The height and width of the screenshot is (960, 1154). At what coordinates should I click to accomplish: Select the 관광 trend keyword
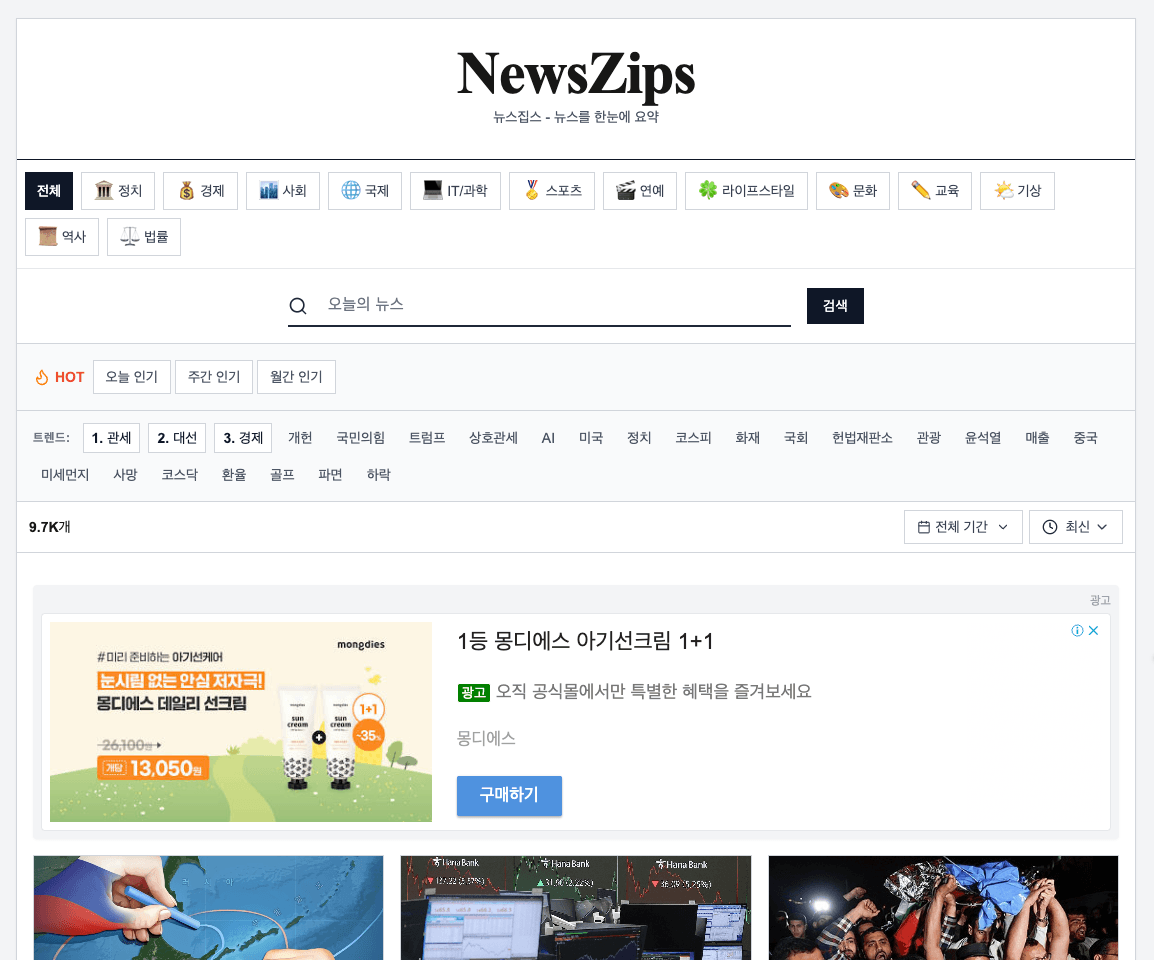coord(929,438)
